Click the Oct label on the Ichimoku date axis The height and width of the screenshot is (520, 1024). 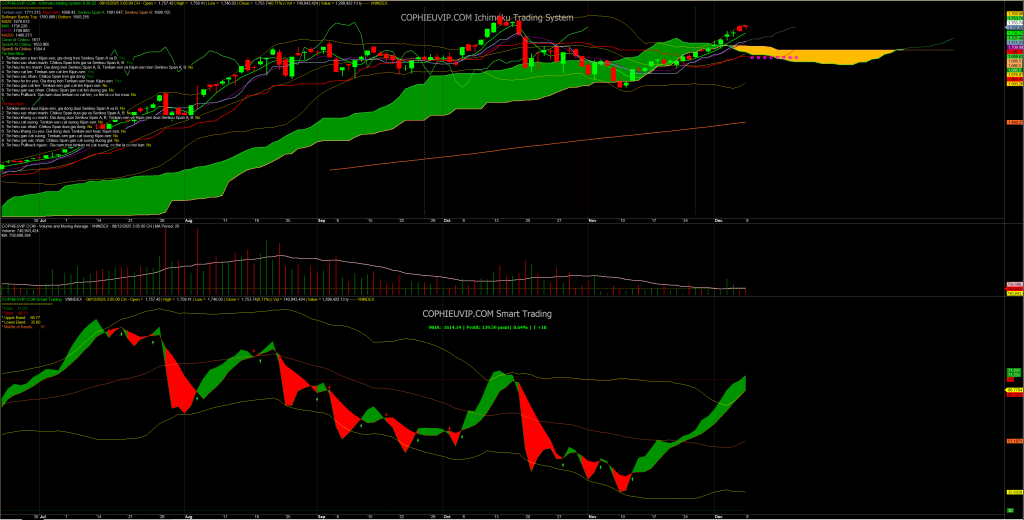click(447, 218)
